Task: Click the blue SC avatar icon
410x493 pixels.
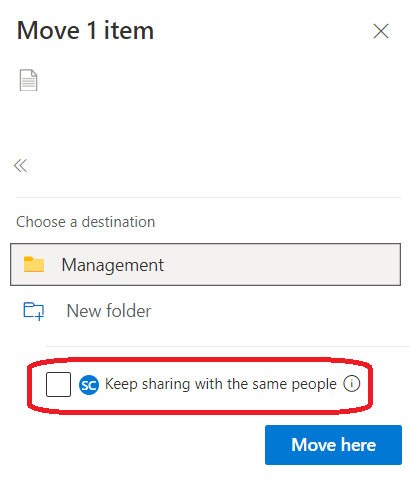Action: (89, 385)
